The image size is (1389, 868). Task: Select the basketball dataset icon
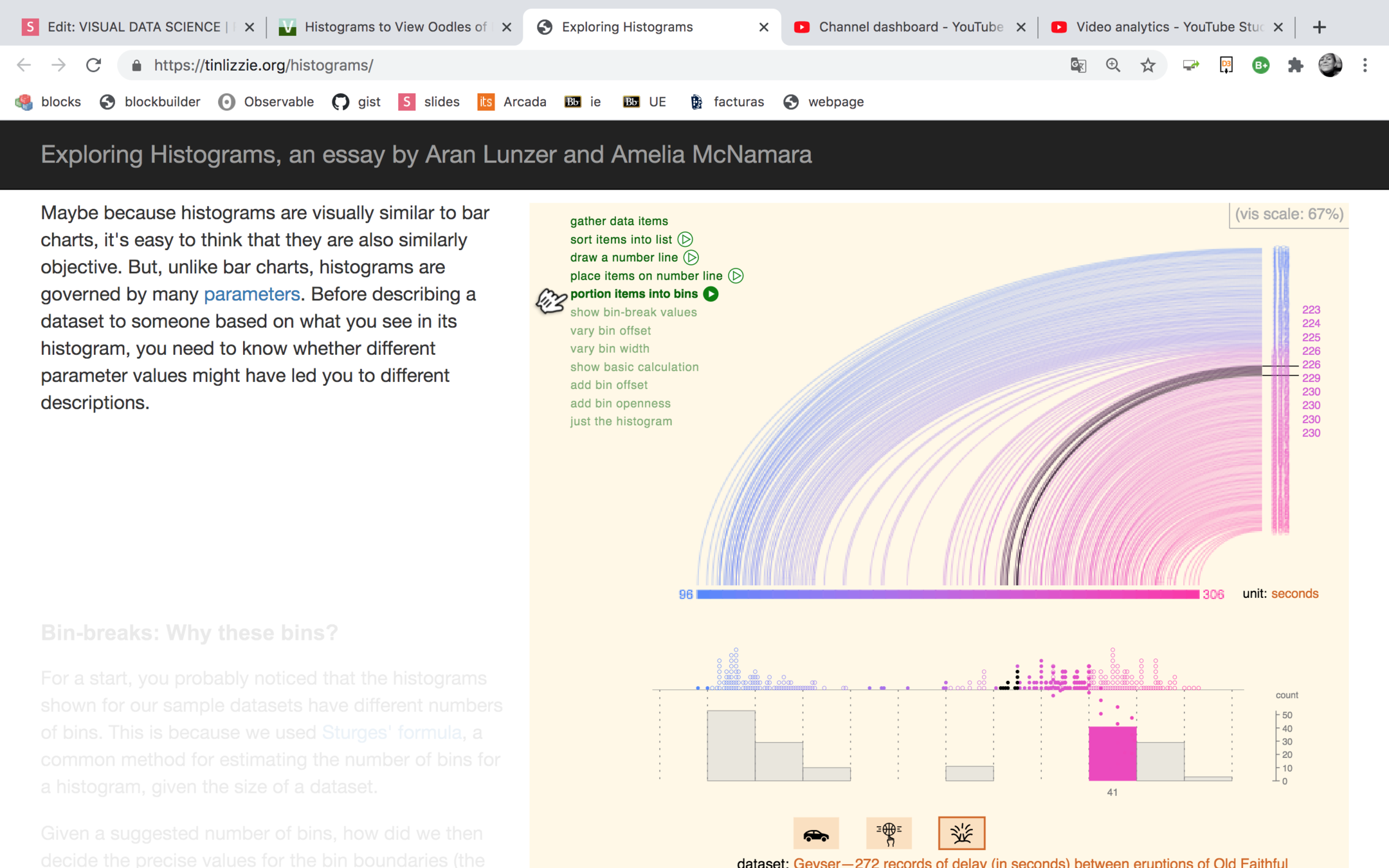[x=889, y=834]
